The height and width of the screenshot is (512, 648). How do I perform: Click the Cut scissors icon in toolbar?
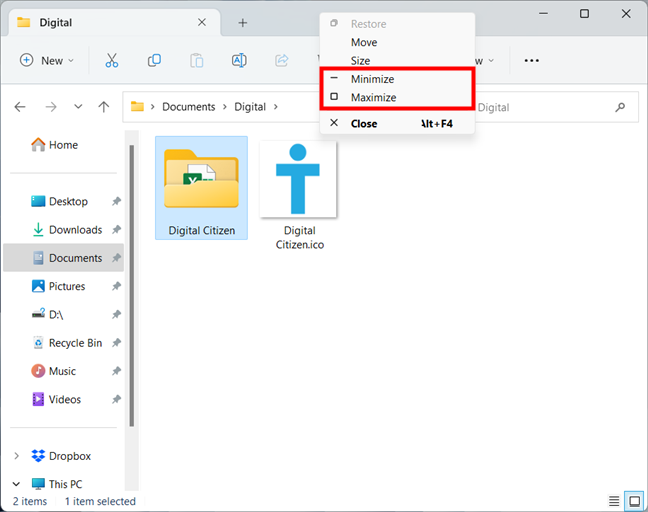(x=111, y=61)
